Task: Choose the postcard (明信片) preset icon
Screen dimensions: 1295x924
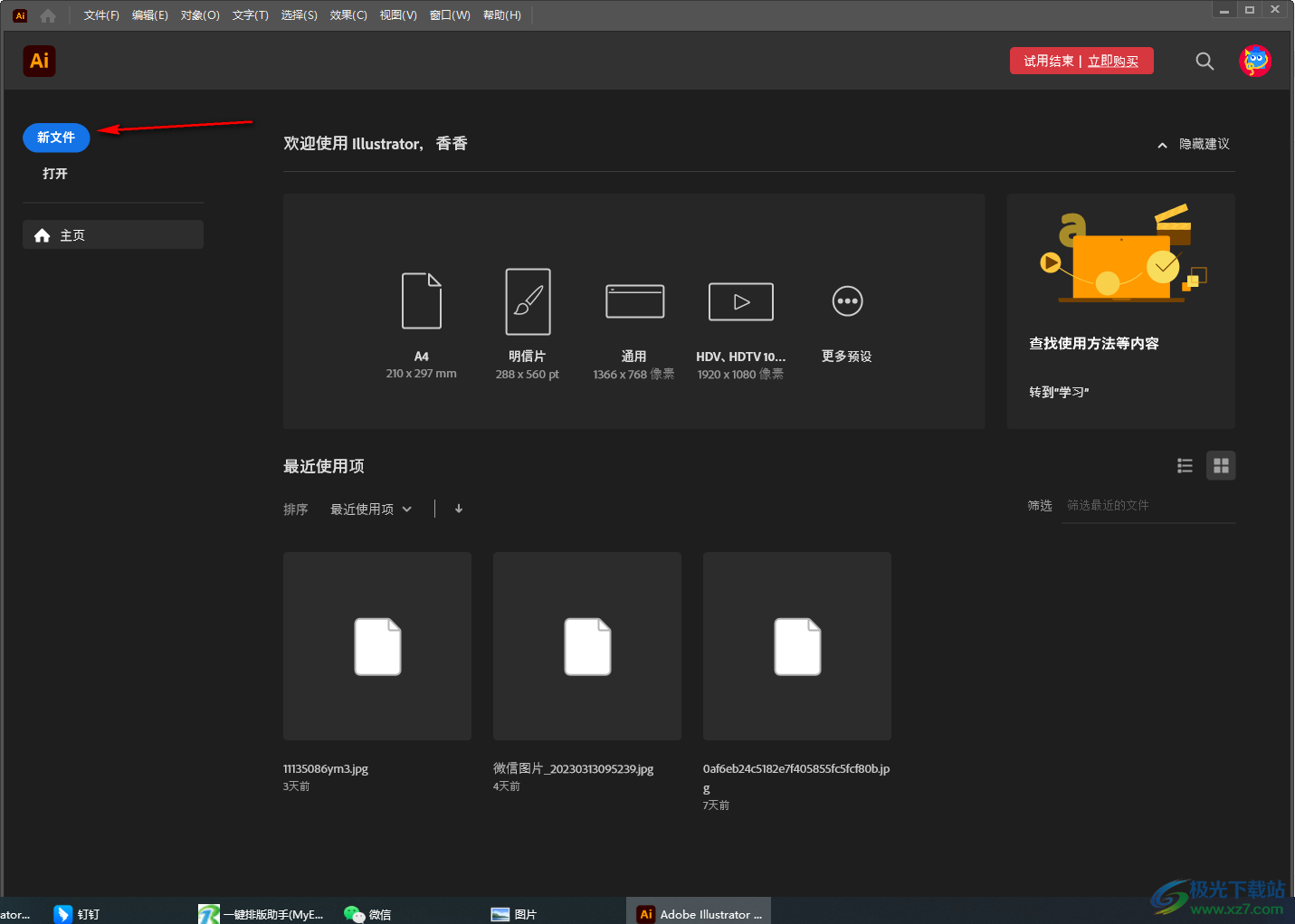Action: pyautogui.click(x=528, y=301)
